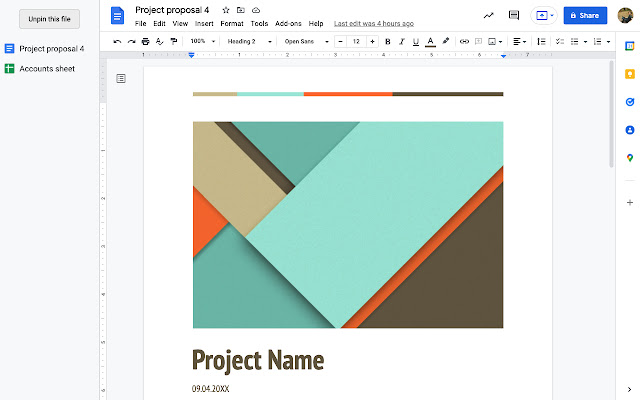The width and height of the screenshot is (640, 400).
Task: Select the geometric cover image
Action: 348,225
